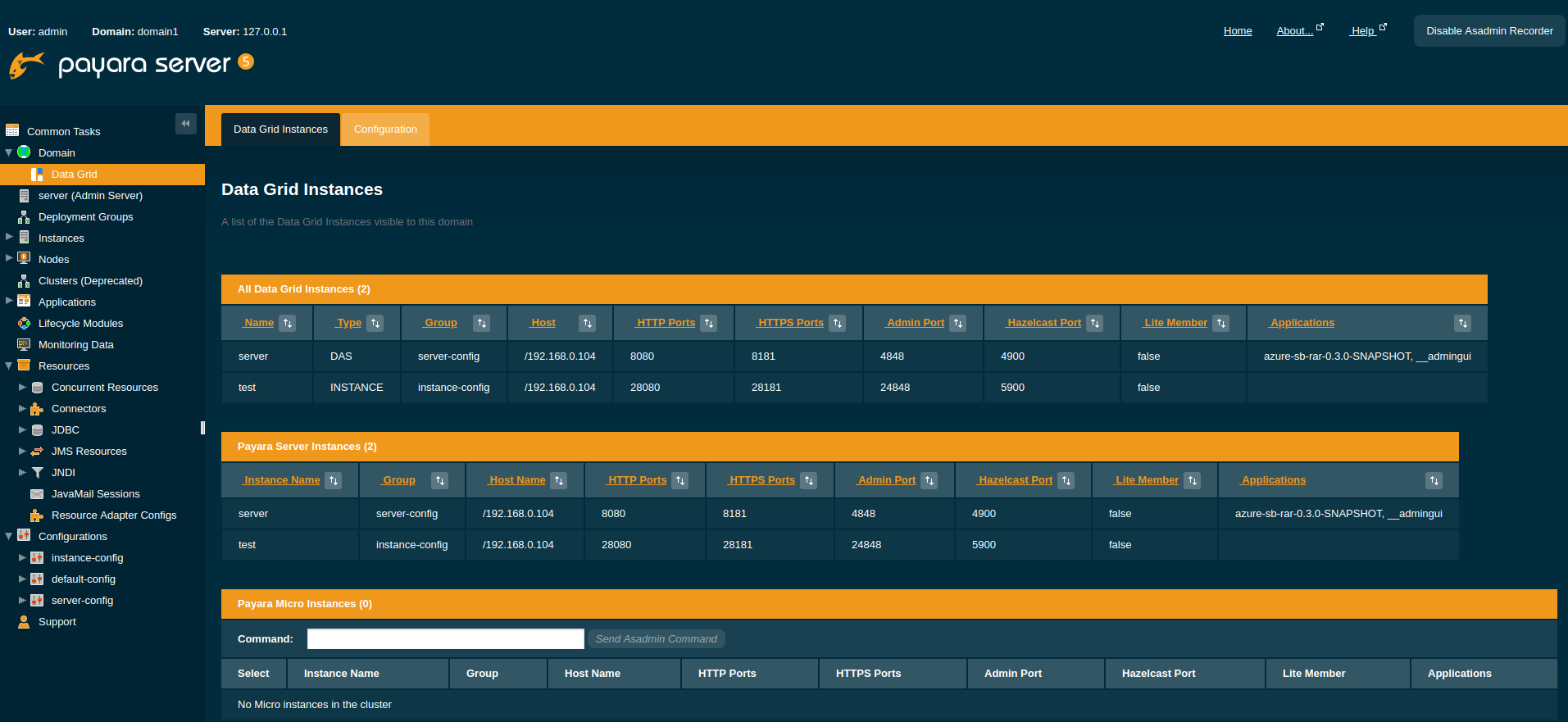Screen dimensions: 1568x722
Task: Sort Payara Server Instances by Applications icon
Action: [1434, 480]
